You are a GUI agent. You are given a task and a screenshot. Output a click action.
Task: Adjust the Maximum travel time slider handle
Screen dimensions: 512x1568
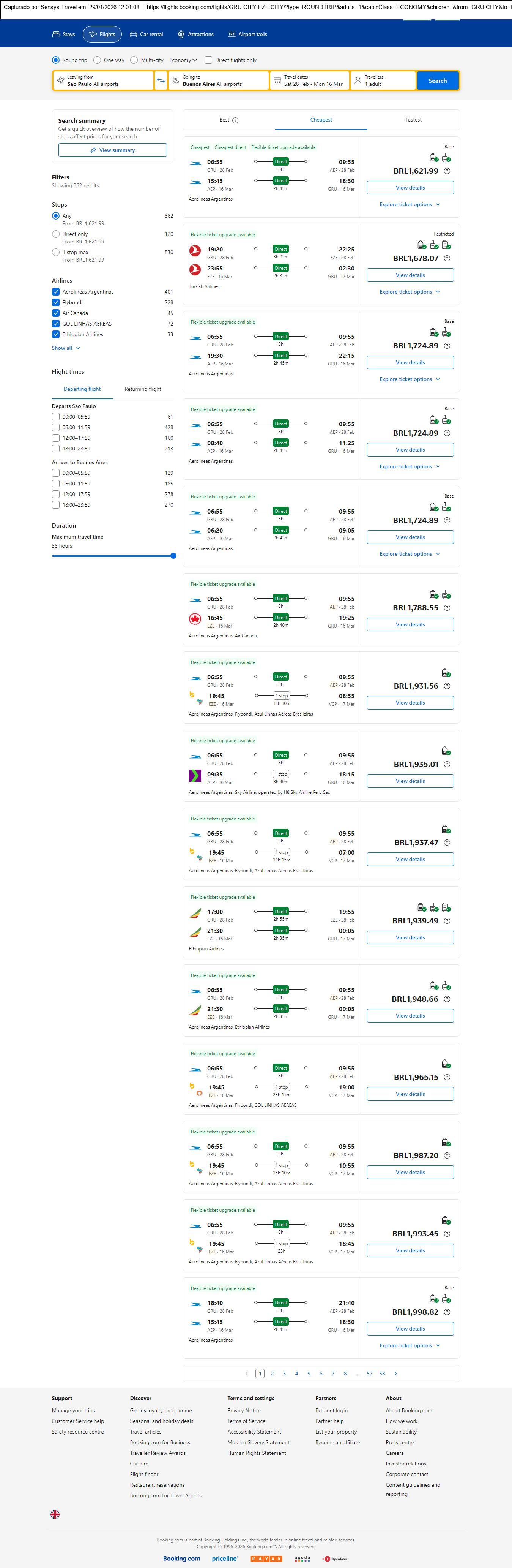click(x=173, y=556)
